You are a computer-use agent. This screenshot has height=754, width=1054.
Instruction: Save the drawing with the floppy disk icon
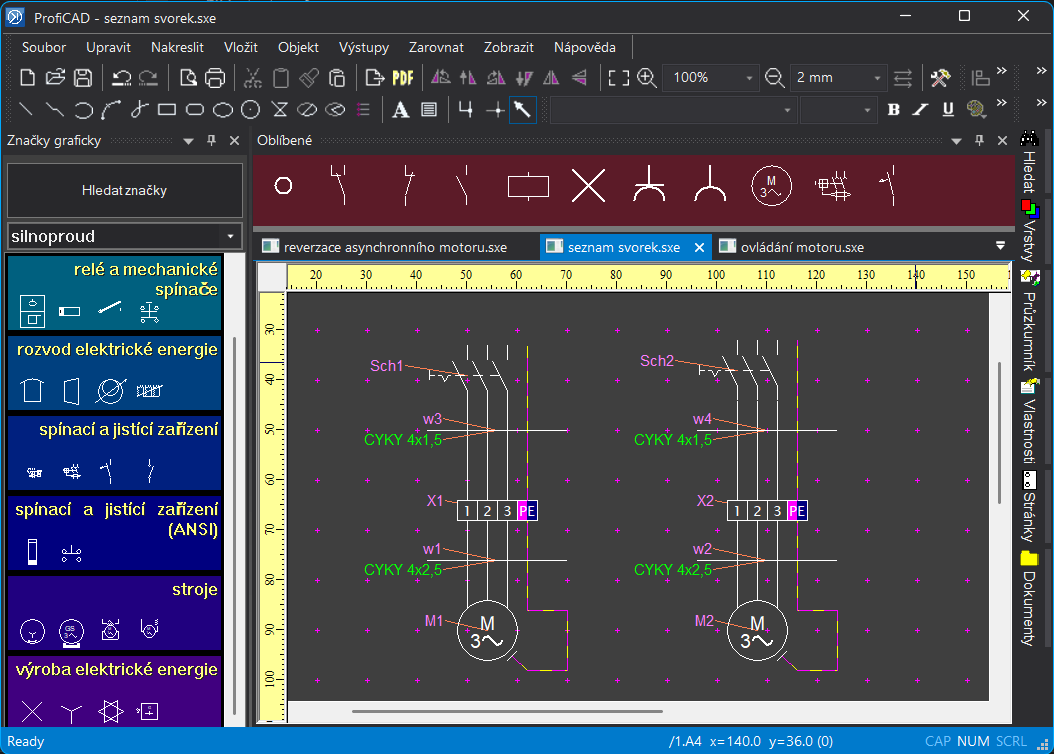[x=83, y=78]
